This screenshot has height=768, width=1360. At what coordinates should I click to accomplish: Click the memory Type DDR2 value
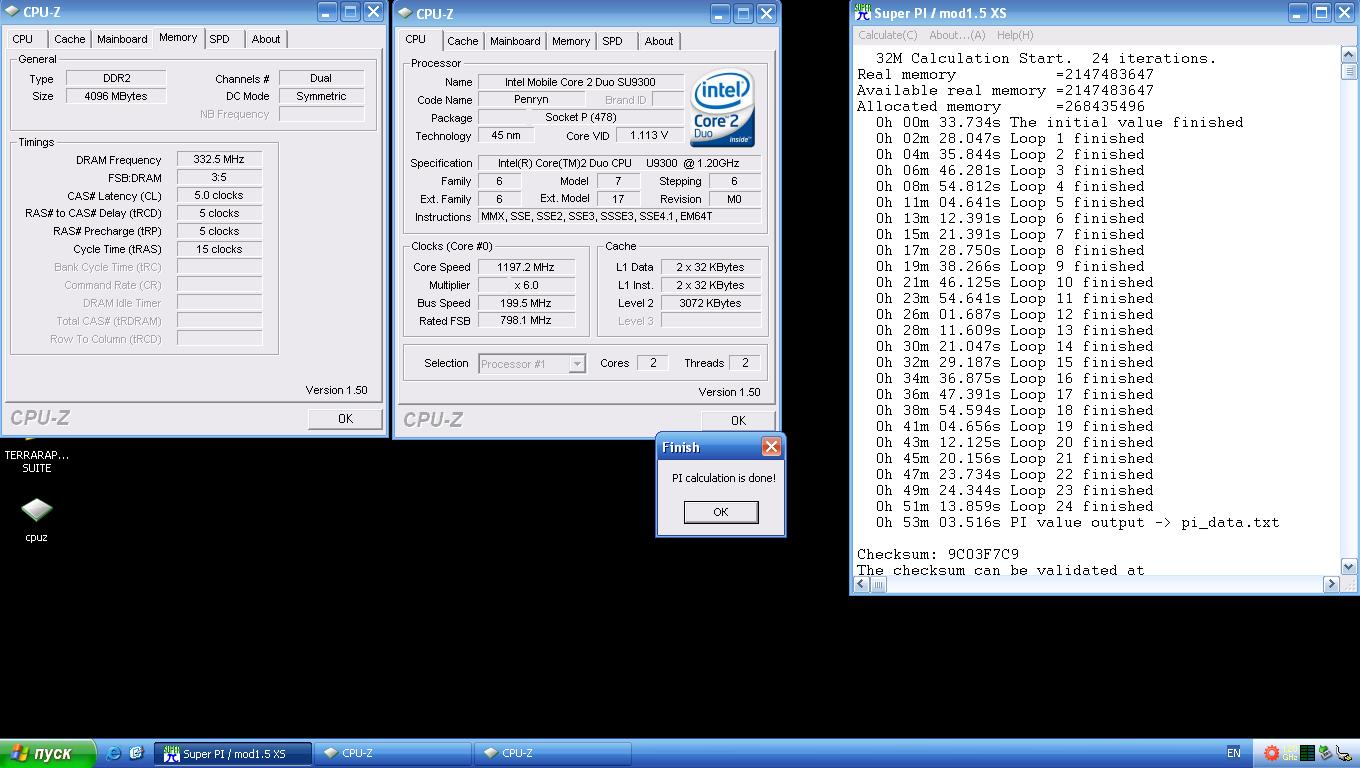pos(116,78)
